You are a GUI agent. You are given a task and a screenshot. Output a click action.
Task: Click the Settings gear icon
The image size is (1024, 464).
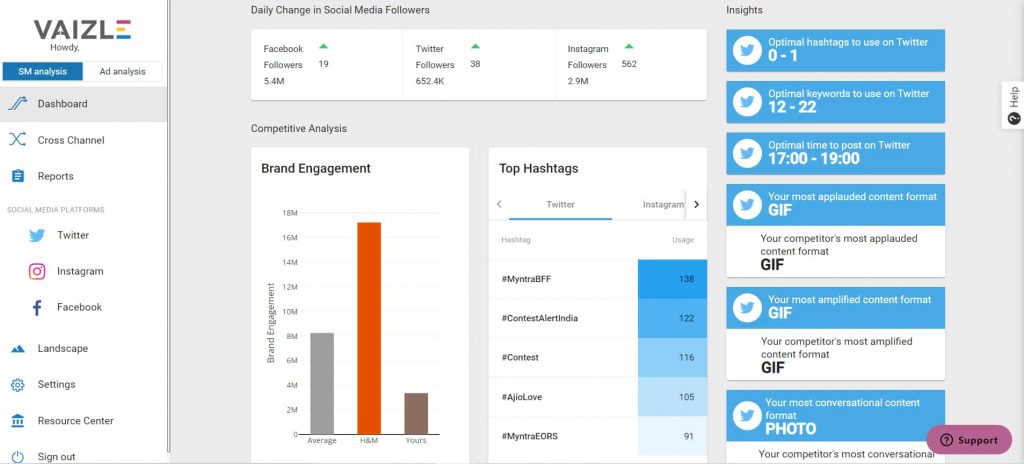[18, 384]
